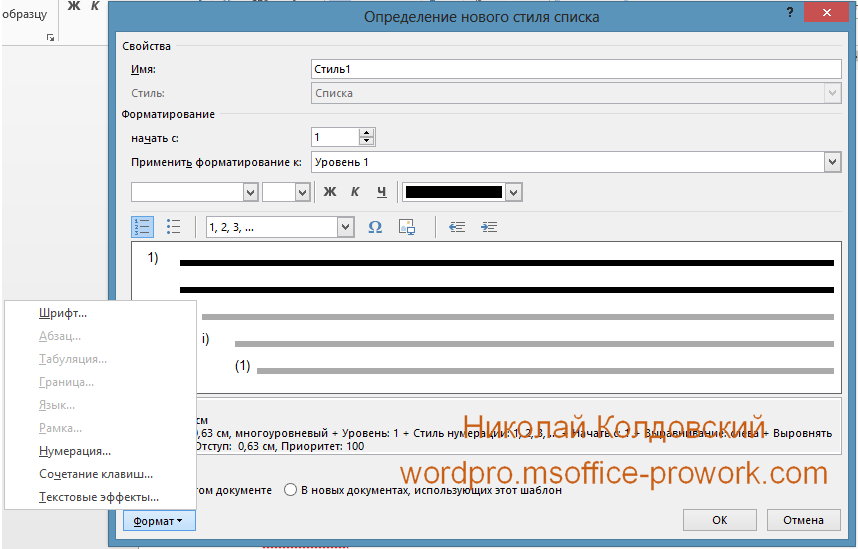
Task: Decrease the start-at value
Action: coord(367,141)
